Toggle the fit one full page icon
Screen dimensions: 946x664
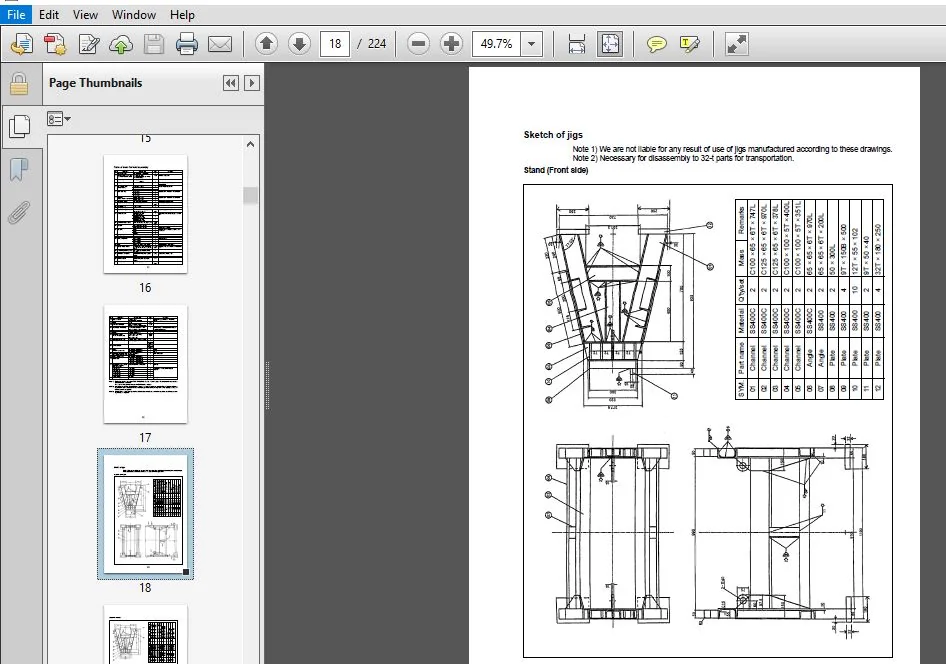pos(610,44)
